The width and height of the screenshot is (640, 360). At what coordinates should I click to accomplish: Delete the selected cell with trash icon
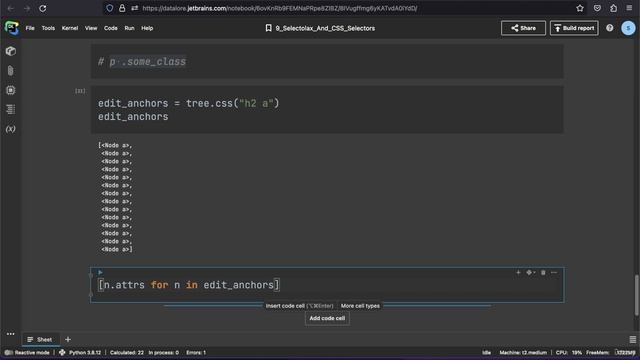[x=543, y=272]
